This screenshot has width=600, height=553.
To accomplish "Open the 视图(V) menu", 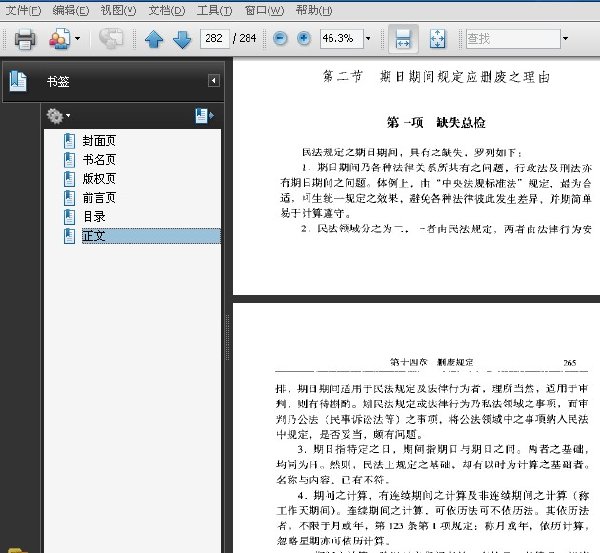I will (118, 10).
